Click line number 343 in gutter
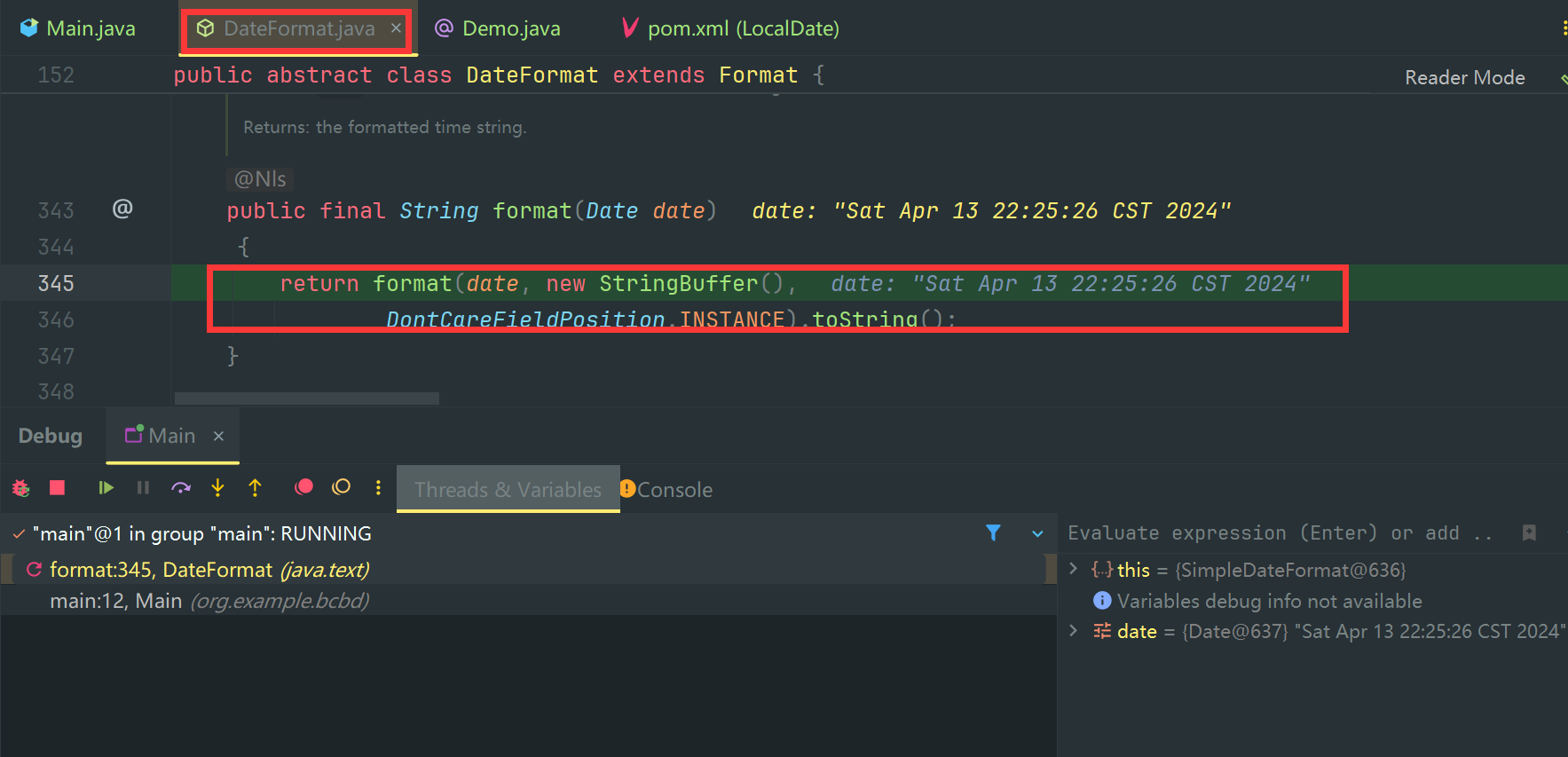The height and width of the screenshot is (757, 1568). click(56, 210)
